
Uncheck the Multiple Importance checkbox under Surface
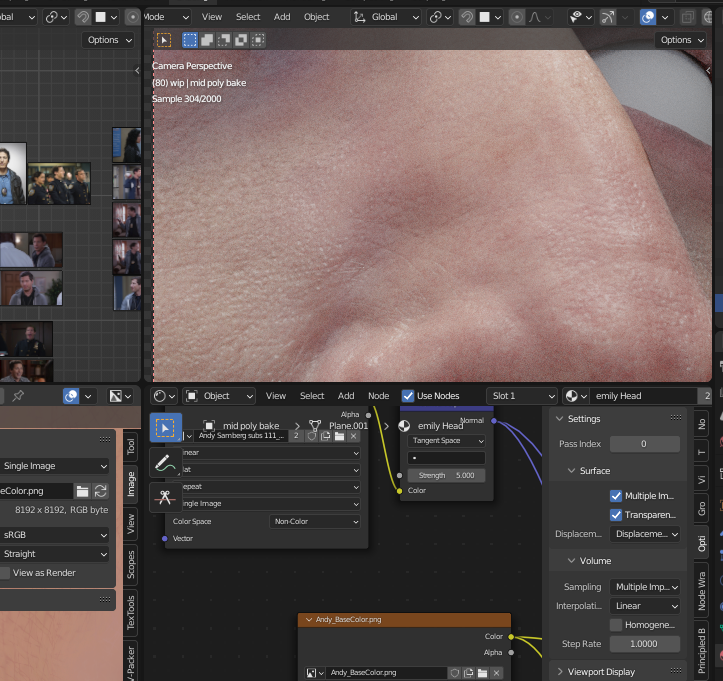[616, 496]
